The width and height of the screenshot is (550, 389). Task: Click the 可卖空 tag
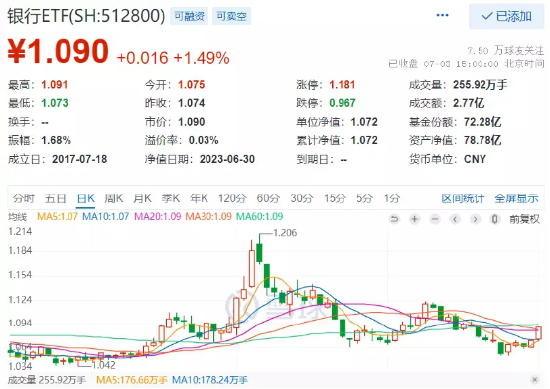231,16
